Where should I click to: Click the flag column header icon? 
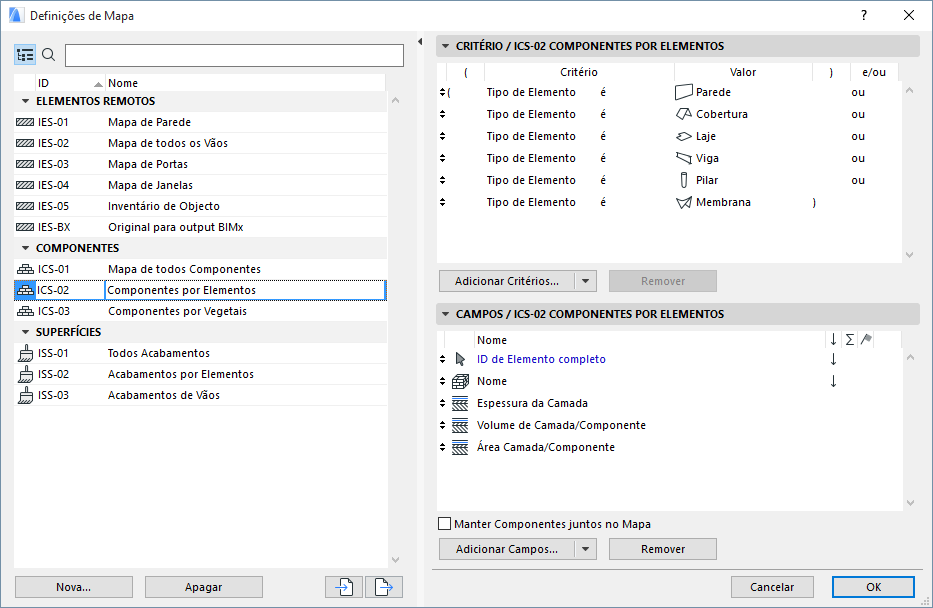[x=866, y=340]
